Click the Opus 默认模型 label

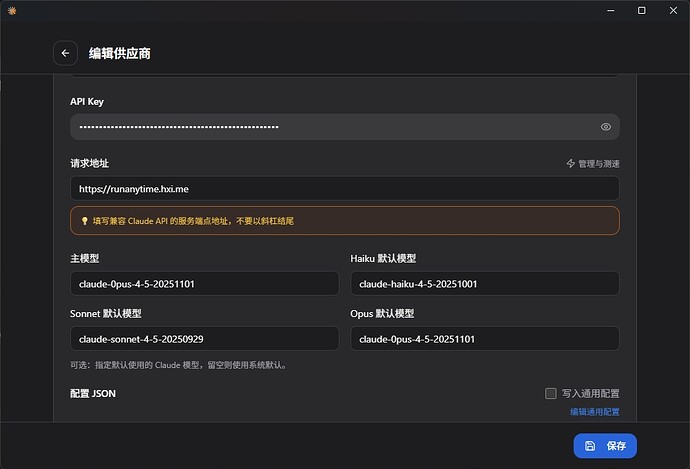(382, 314)
